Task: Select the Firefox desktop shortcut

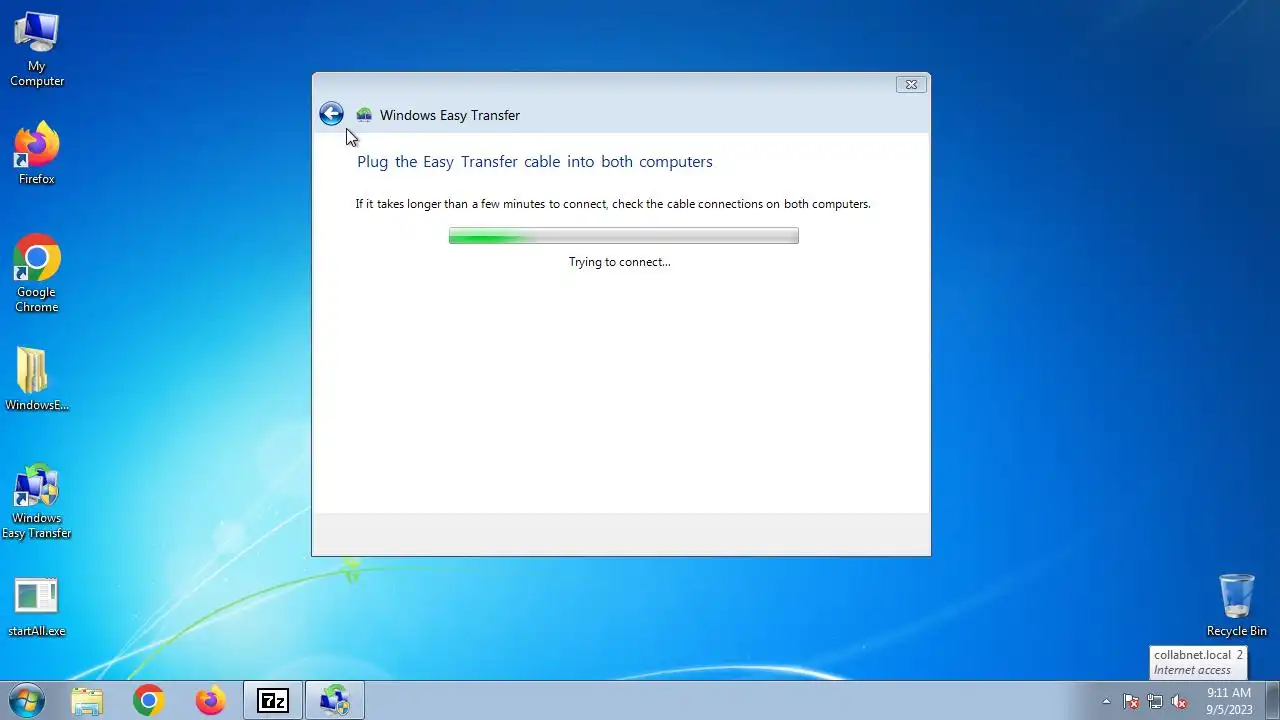Action: [x=37, y=153]
